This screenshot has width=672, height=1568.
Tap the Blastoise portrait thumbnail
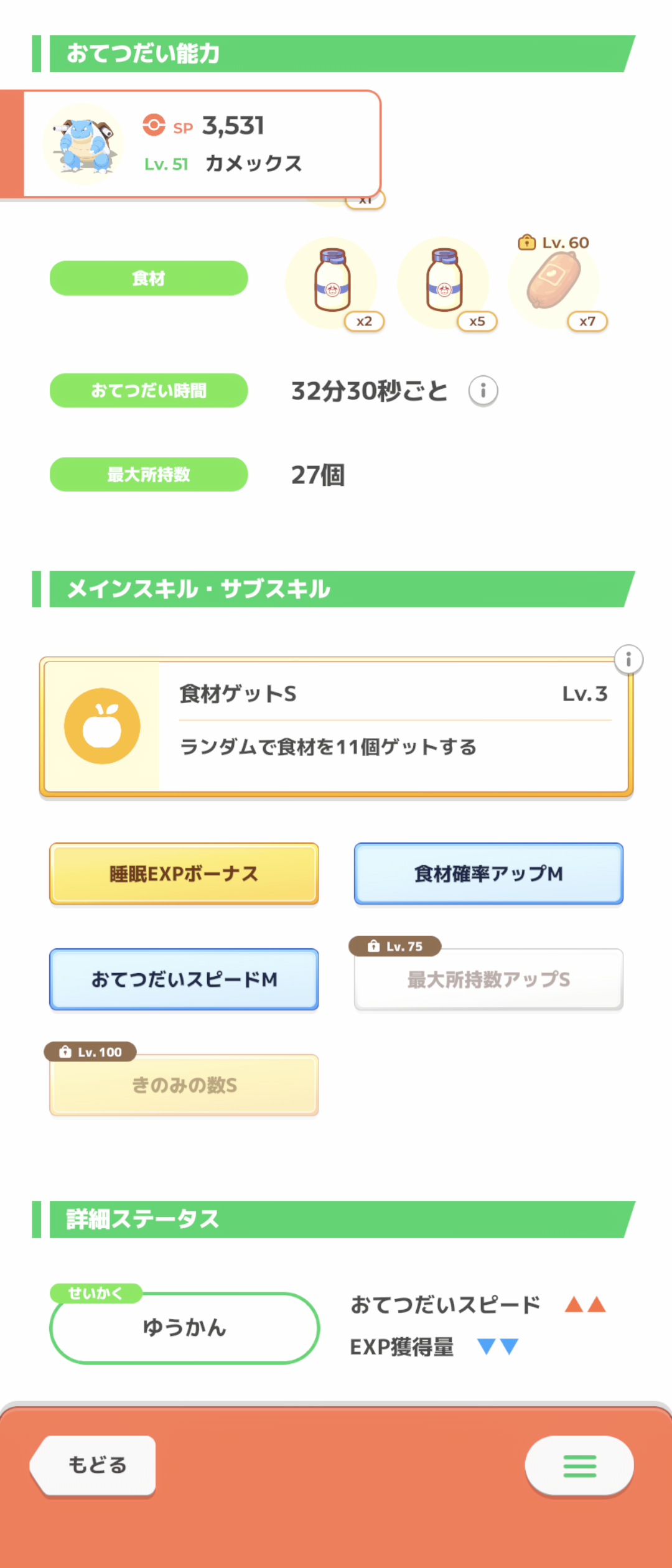(83, 144)
